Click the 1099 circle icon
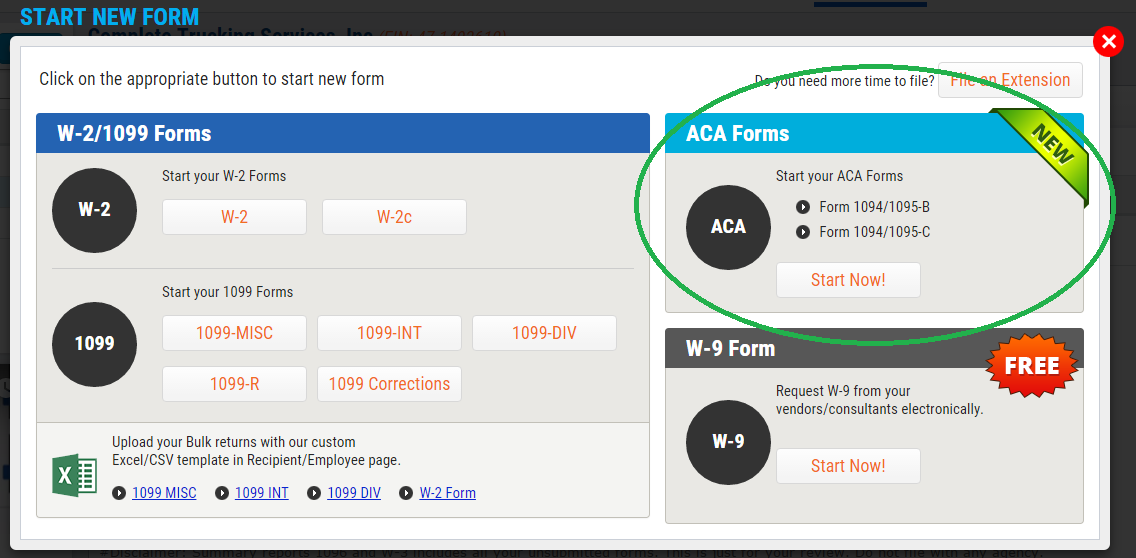The width and height of the screenshot is (1136, 558). coord(94,344)
